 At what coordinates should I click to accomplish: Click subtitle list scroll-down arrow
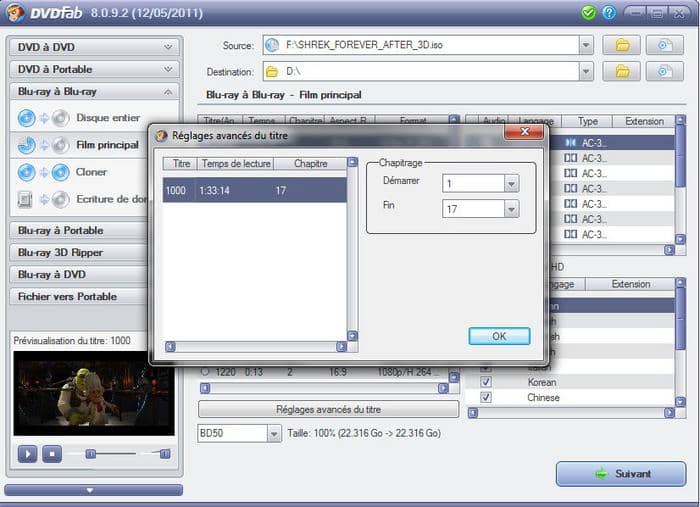[x=680, y=402]
